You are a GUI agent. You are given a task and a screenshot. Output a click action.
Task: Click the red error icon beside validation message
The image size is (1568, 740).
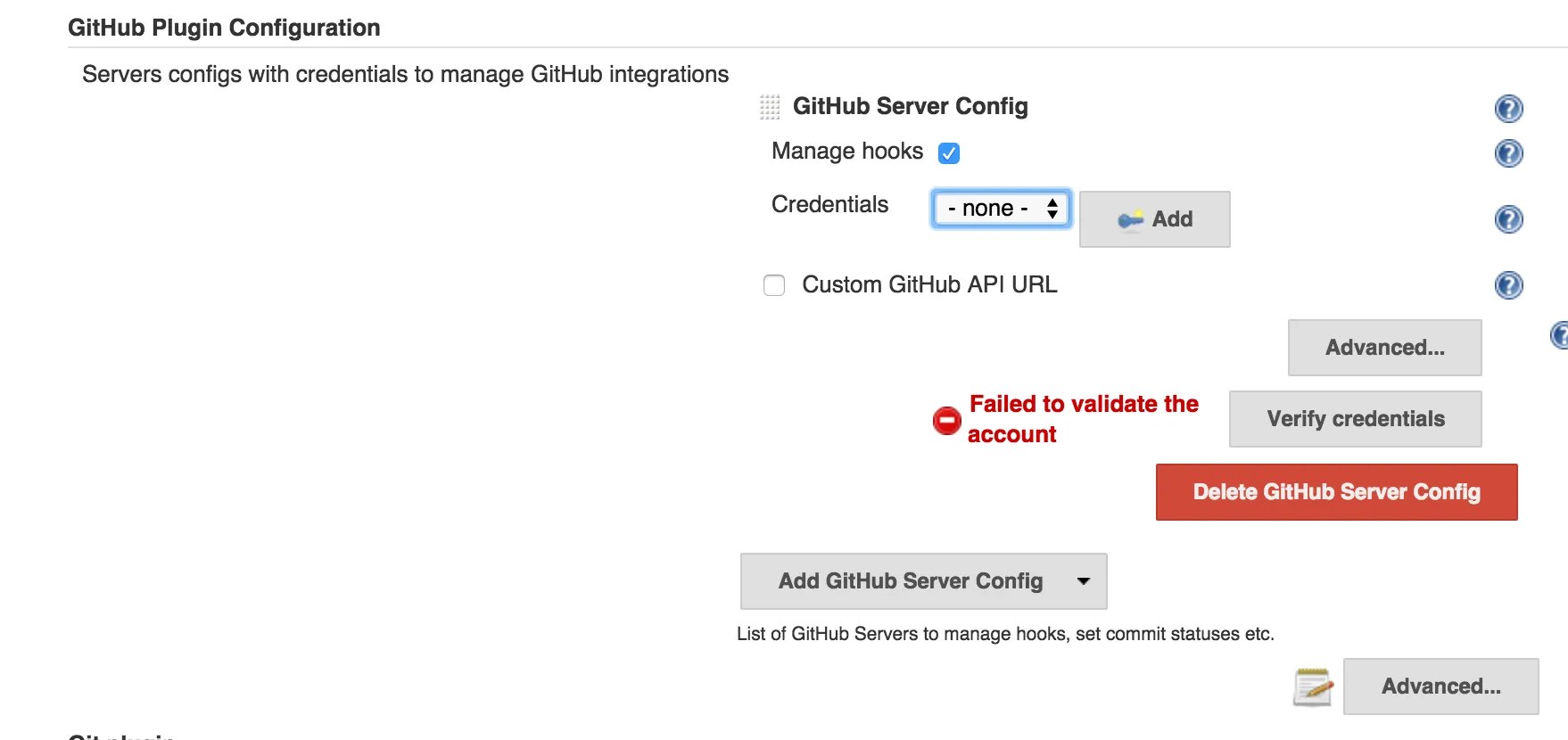click(x=946, y=420)
